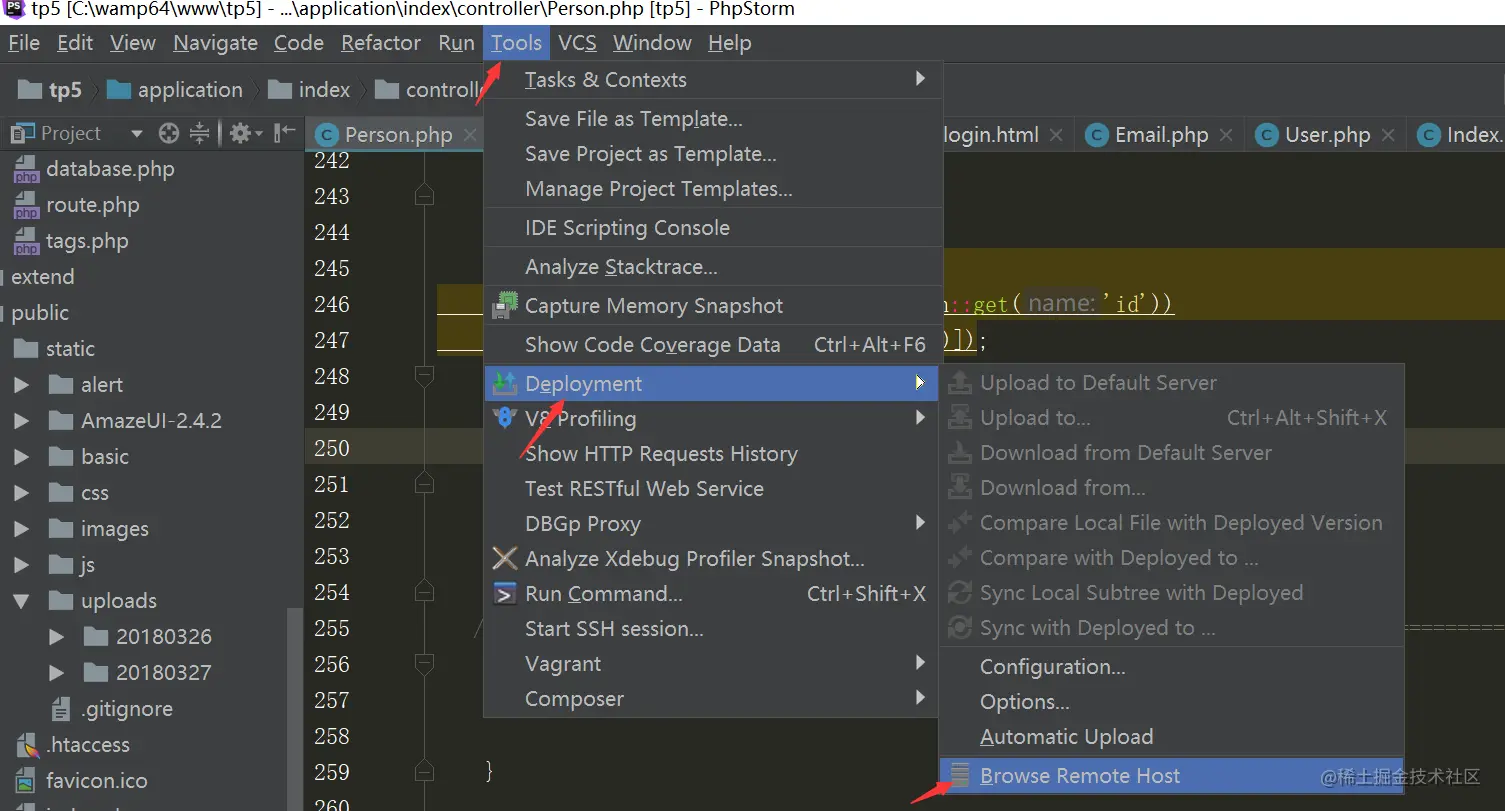This screenshot has height=811, width=1505.
Task: Expand the css folder
Action: [x=21, y=493]
